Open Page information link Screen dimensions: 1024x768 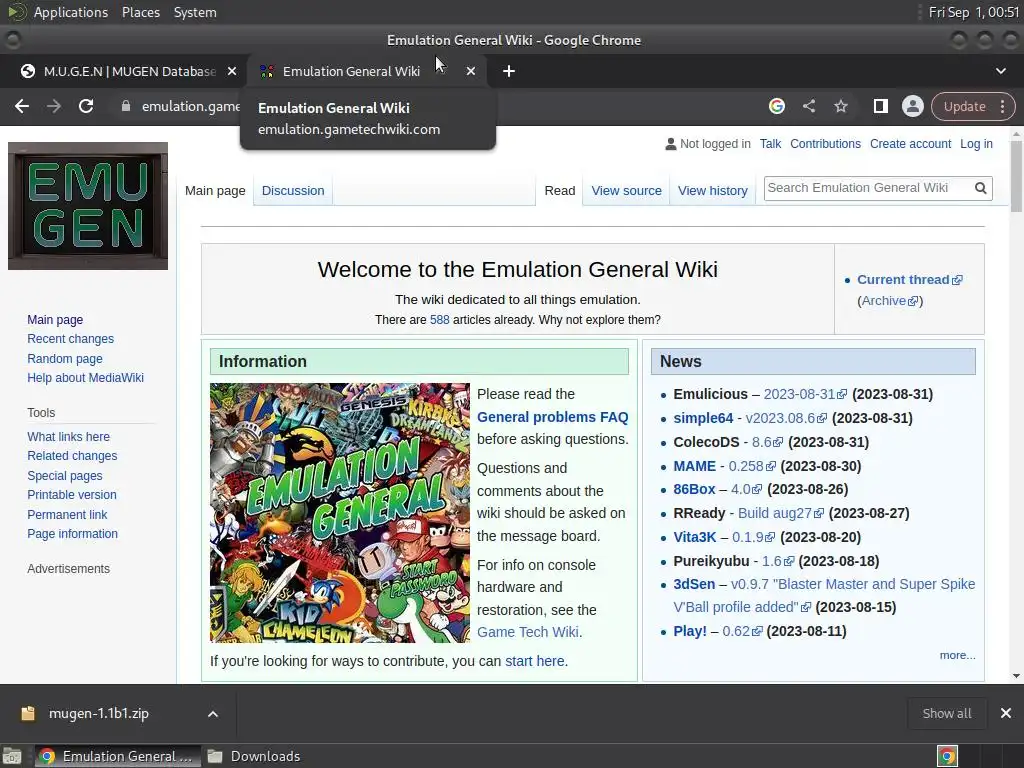coord(72,534)
